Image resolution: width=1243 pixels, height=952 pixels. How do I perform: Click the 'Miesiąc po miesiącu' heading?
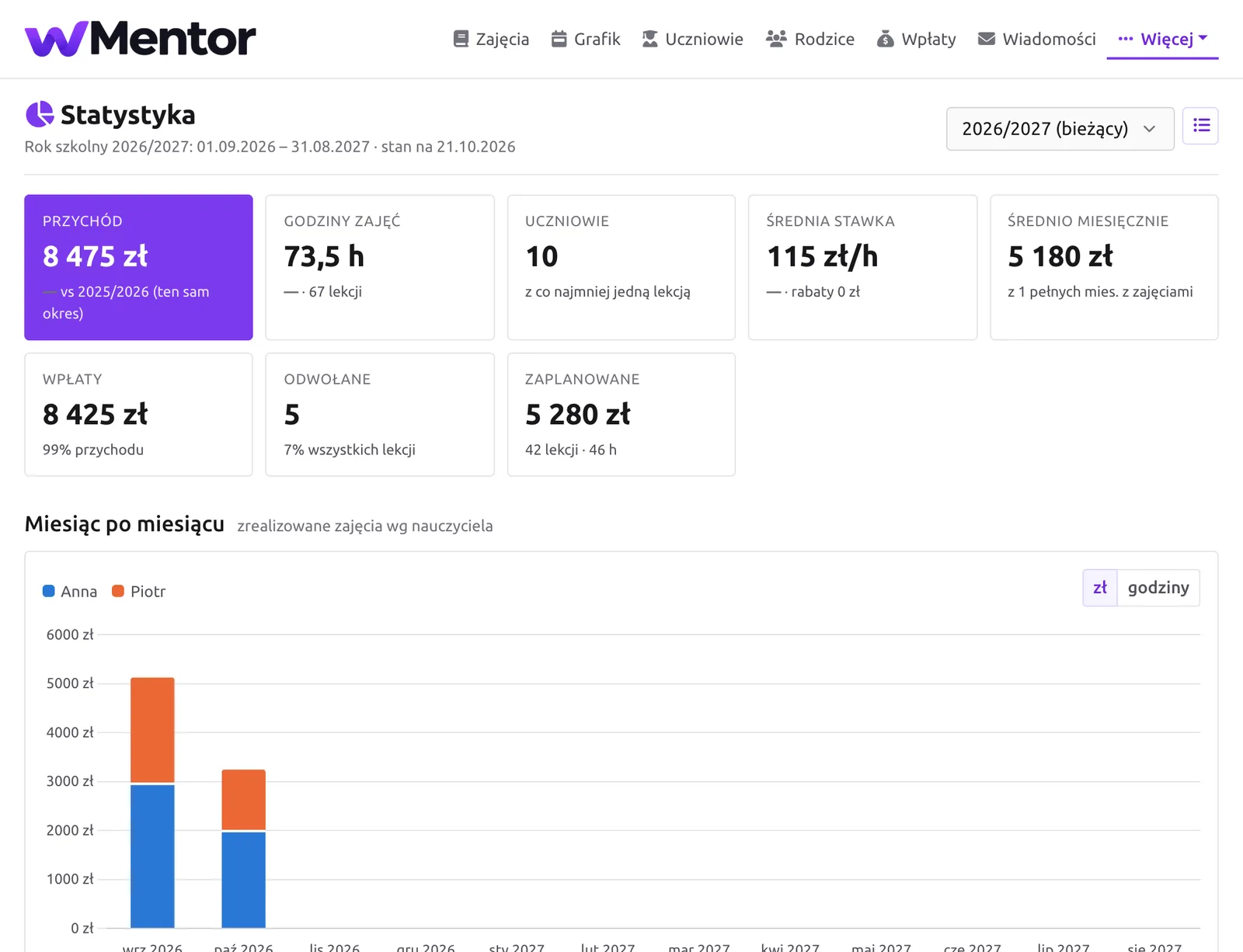coord(124,524)
